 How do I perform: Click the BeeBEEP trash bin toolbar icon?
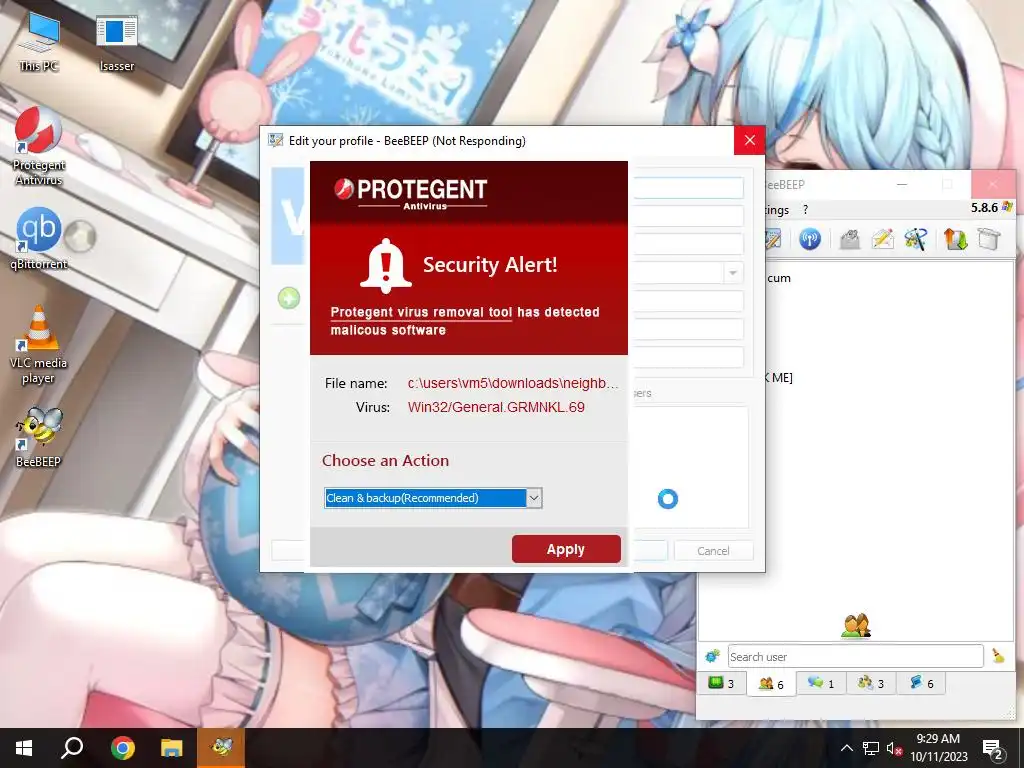(989, 239)
